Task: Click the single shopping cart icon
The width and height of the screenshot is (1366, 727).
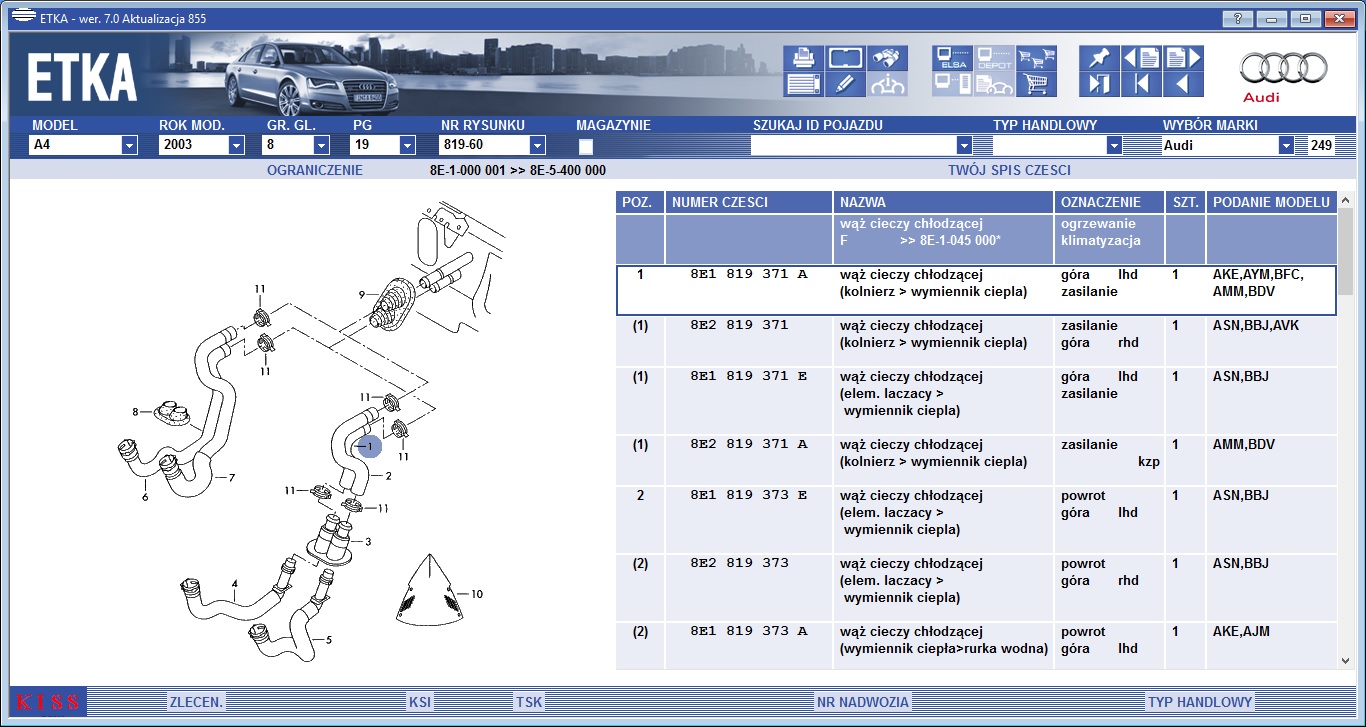Action: coord(1037,84)
